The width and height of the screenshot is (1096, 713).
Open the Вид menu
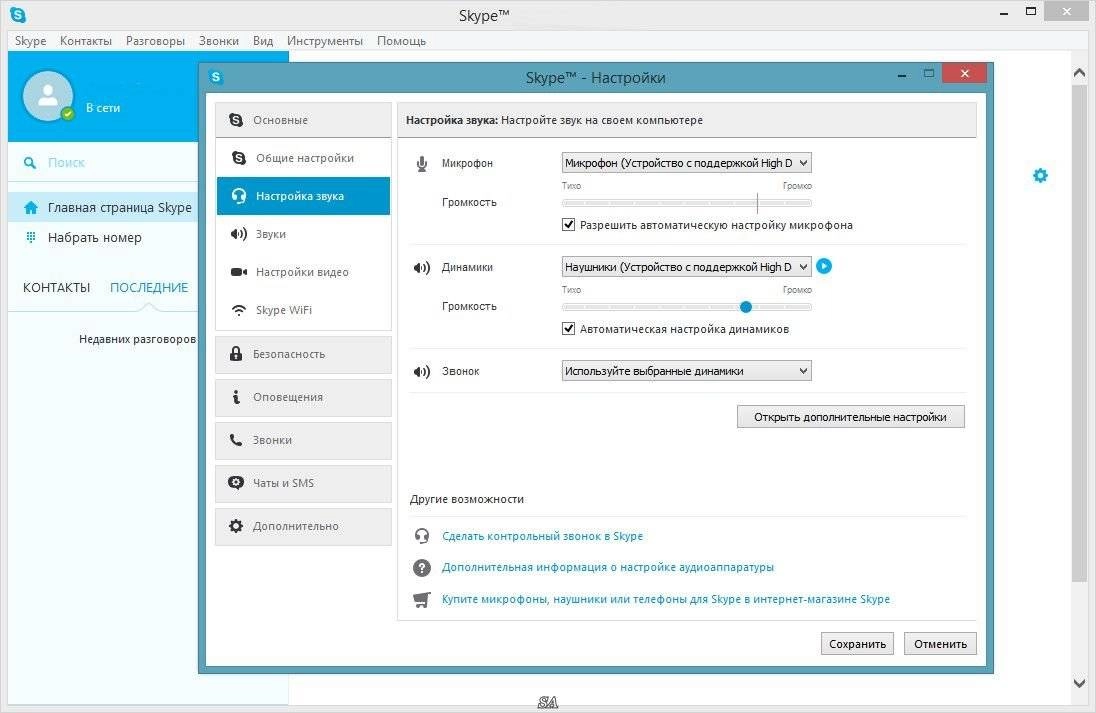(263, 41)
